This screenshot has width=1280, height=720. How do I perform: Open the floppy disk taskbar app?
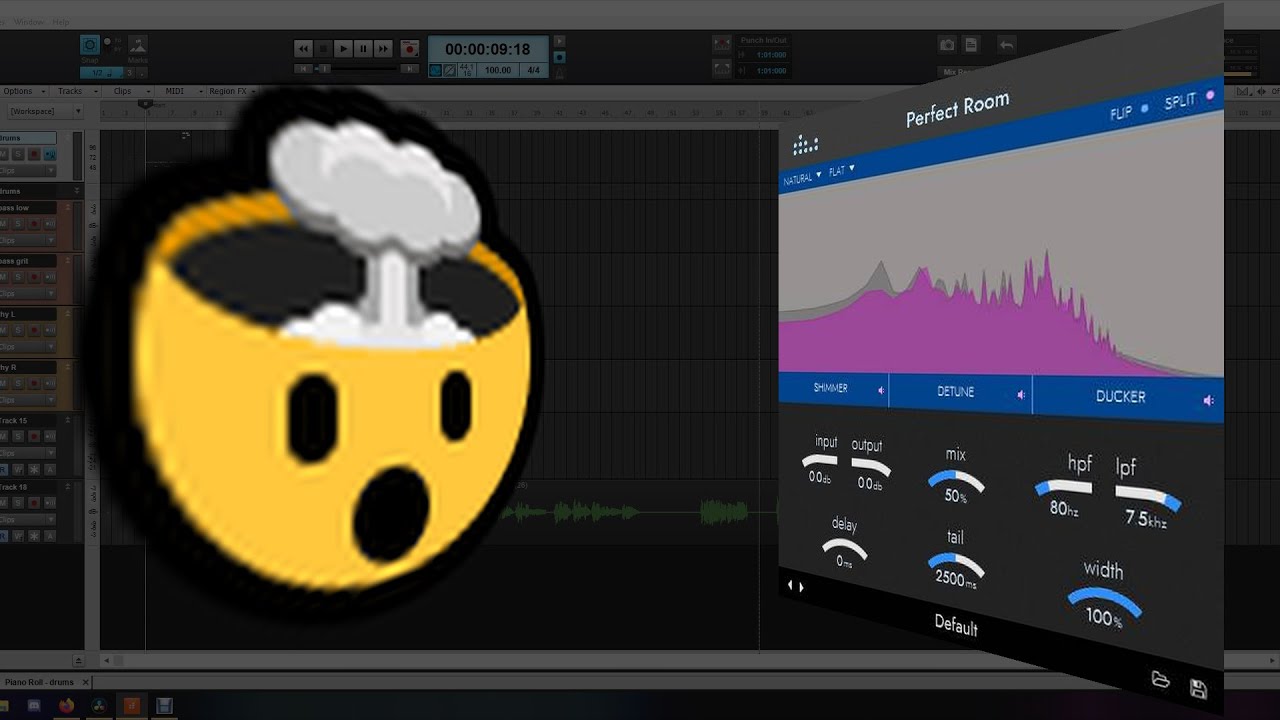pos(165,705)
